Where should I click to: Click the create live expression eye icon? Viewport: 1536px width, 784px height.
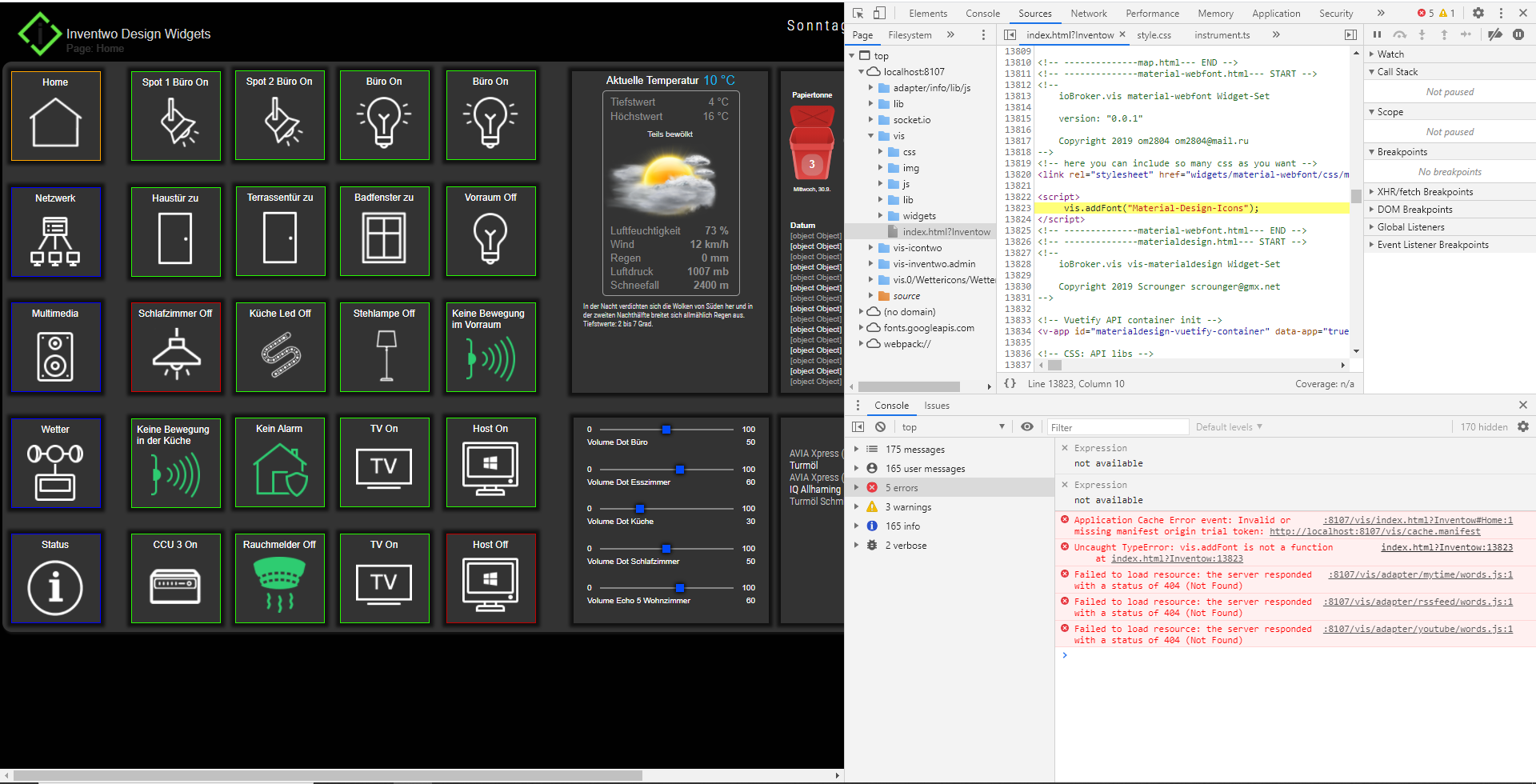(x=1027, y=427)
